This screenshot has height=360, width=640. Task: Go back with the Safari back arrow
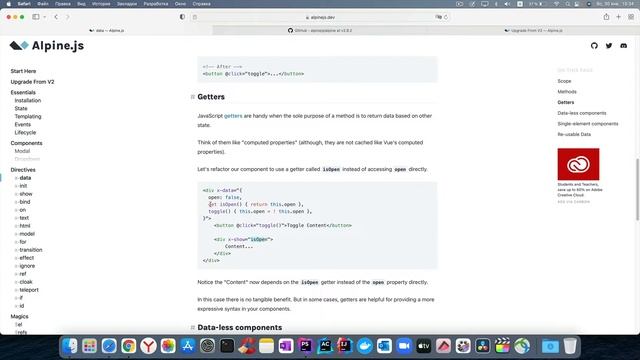coord(56,17)
